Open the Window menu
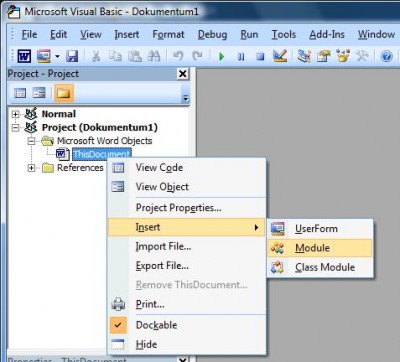The width and height of the screenshot is (400, 362). [376, 34]
